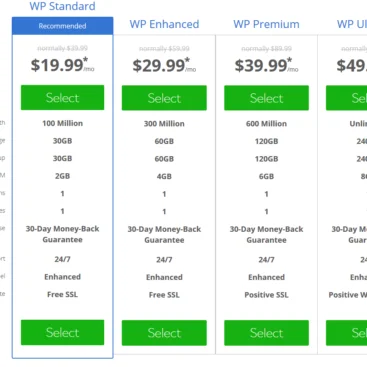The width and height of the screenshot is (367, 367).
Task: Click bottom Select button under WP Standard
Action: (62, 332)
